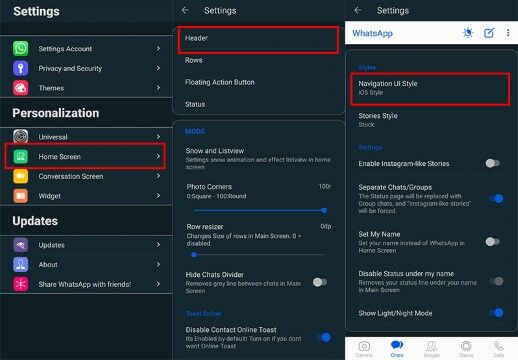Viewport: 518px width, 360px height.
Task: Toggle Hide Chats Divider switch
Action: tap(320, 282)
